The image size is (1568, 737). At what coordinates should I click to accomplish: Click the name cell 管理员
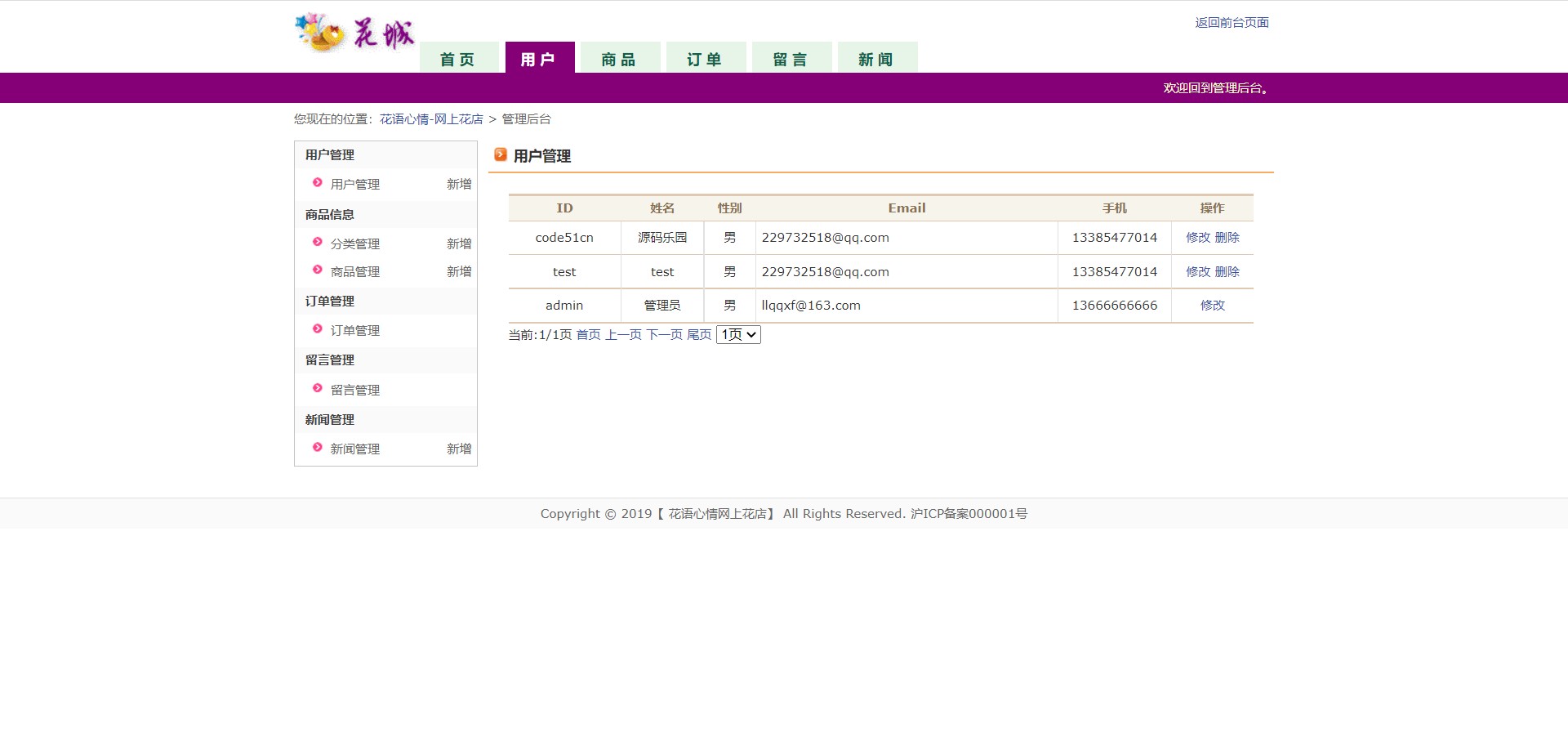(x=662, y=306)
